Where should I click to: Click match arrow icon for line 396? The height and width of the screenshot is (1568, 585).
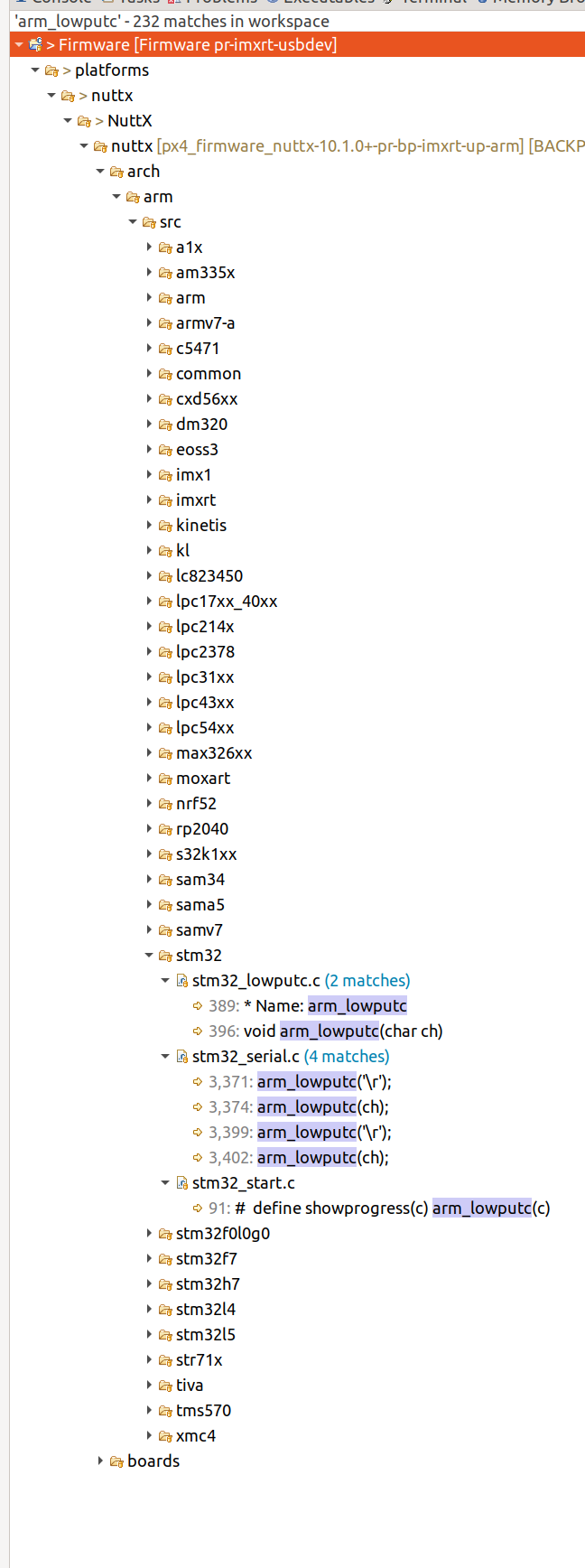point(198,1031)
